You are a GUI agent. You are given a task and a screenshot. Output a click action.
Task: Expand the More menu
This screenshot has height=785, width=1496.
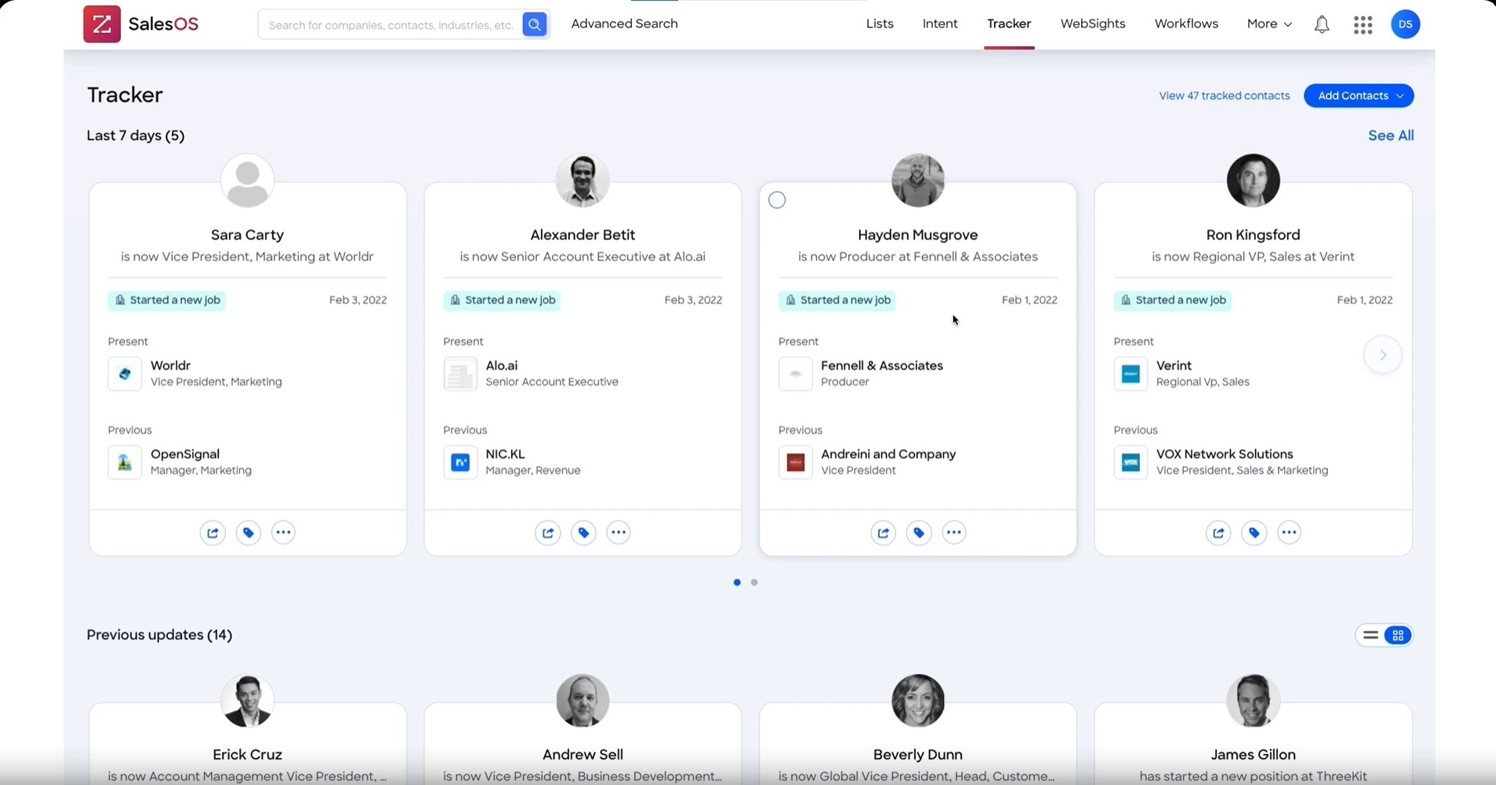1268,23
